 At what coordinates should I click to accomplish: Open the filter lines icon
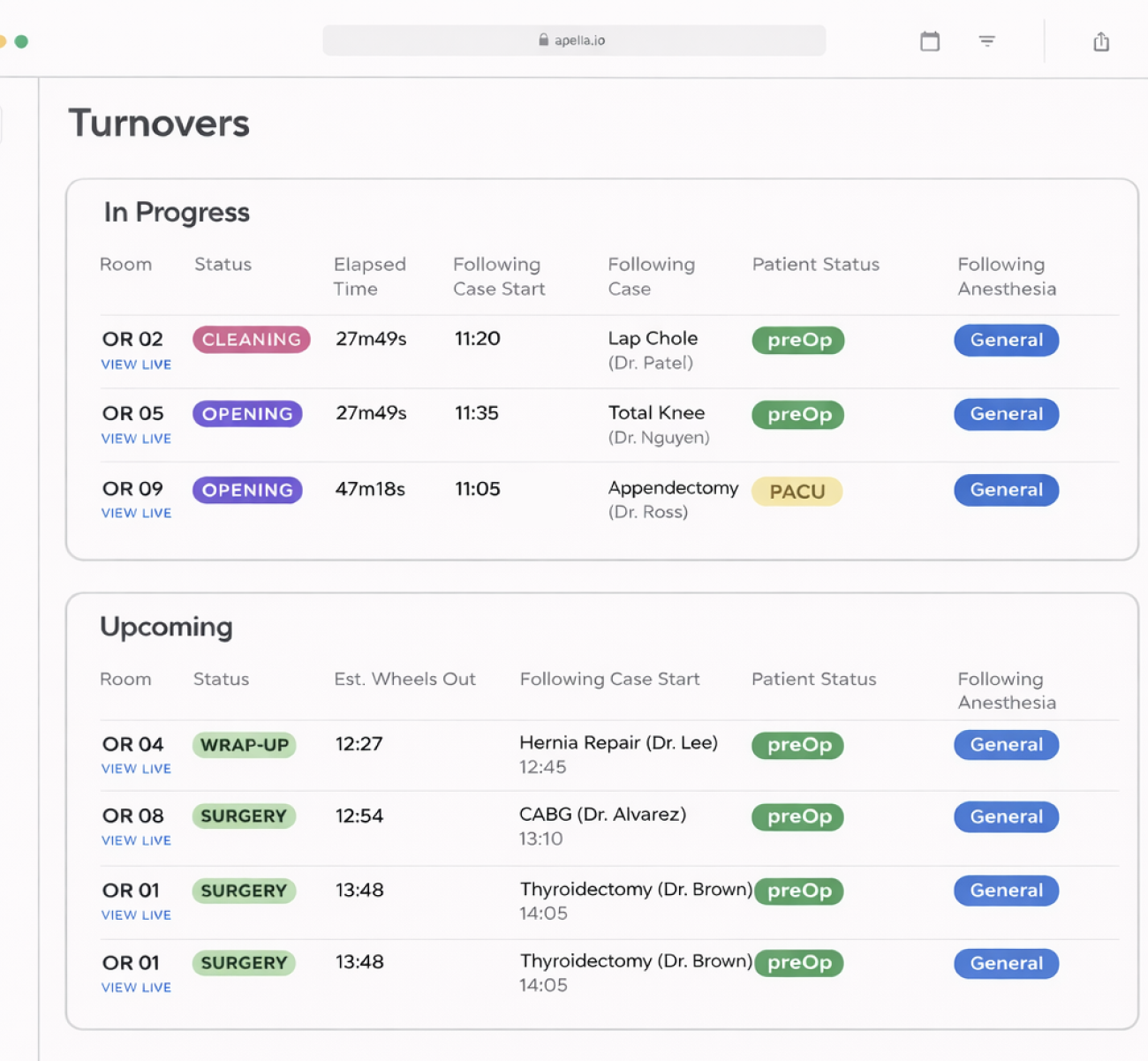[987, 41]
